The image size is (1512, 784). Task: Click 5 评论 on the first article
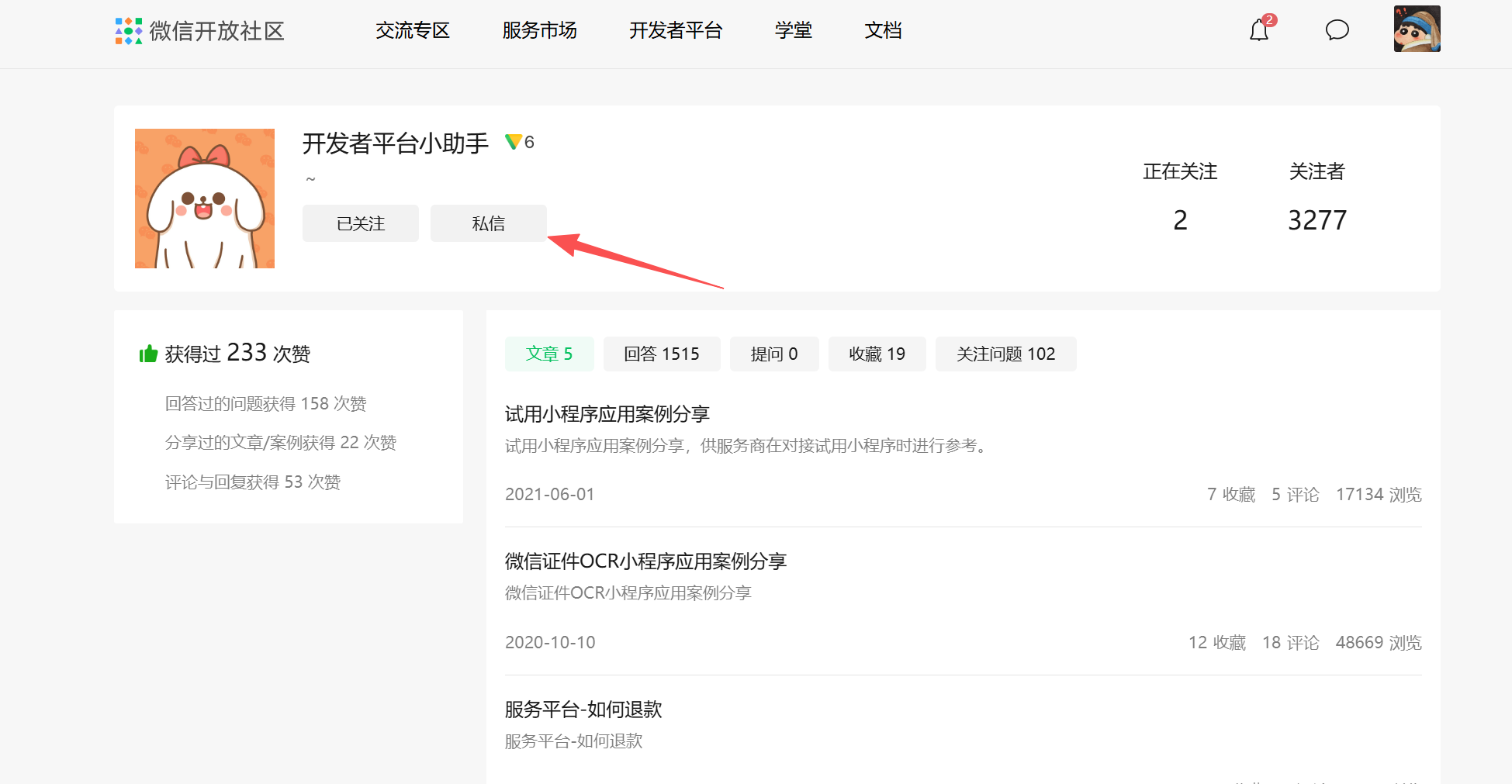[1296, 494]
